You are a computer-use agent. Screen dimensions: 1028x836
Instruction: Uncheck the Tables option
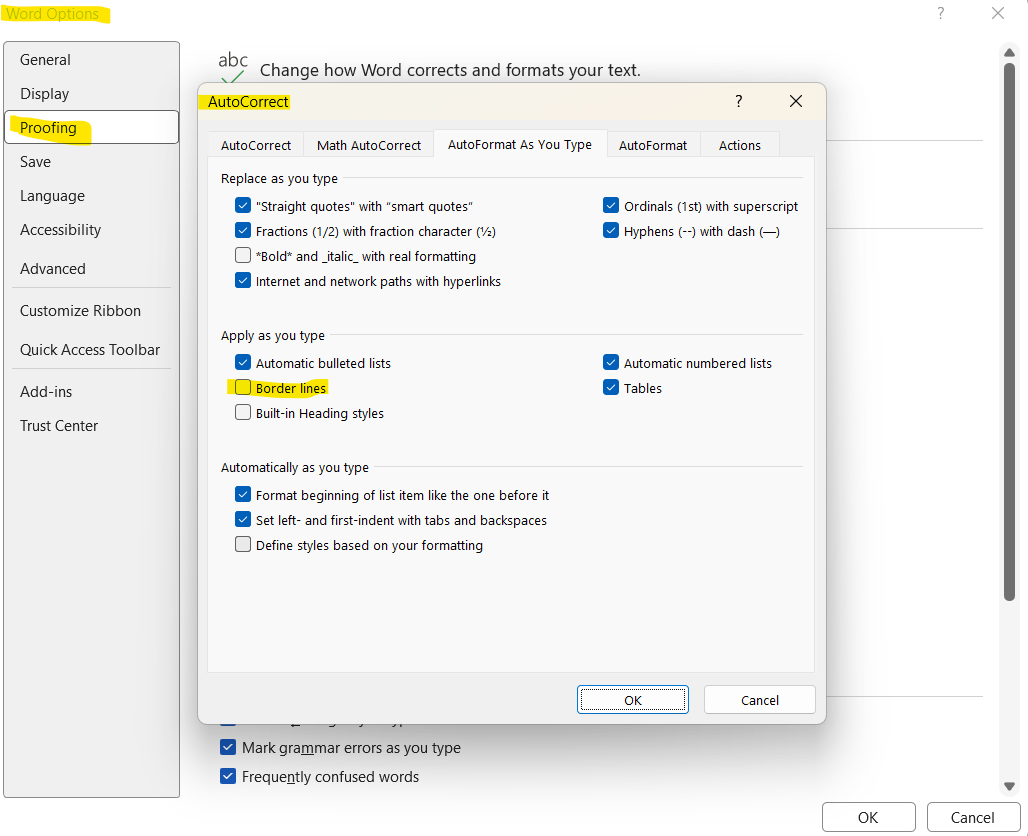tap(611, 388)
